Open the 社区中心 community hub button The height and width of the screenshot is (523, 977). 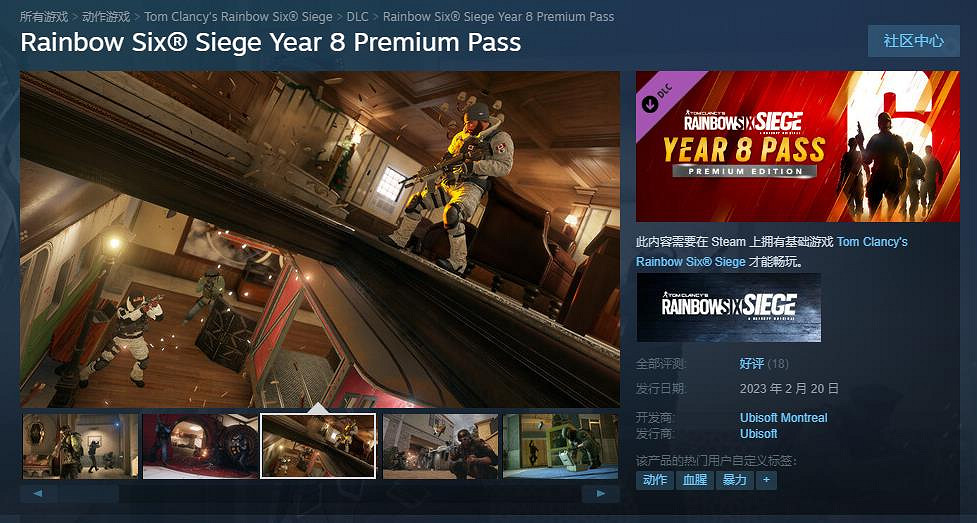913,41
